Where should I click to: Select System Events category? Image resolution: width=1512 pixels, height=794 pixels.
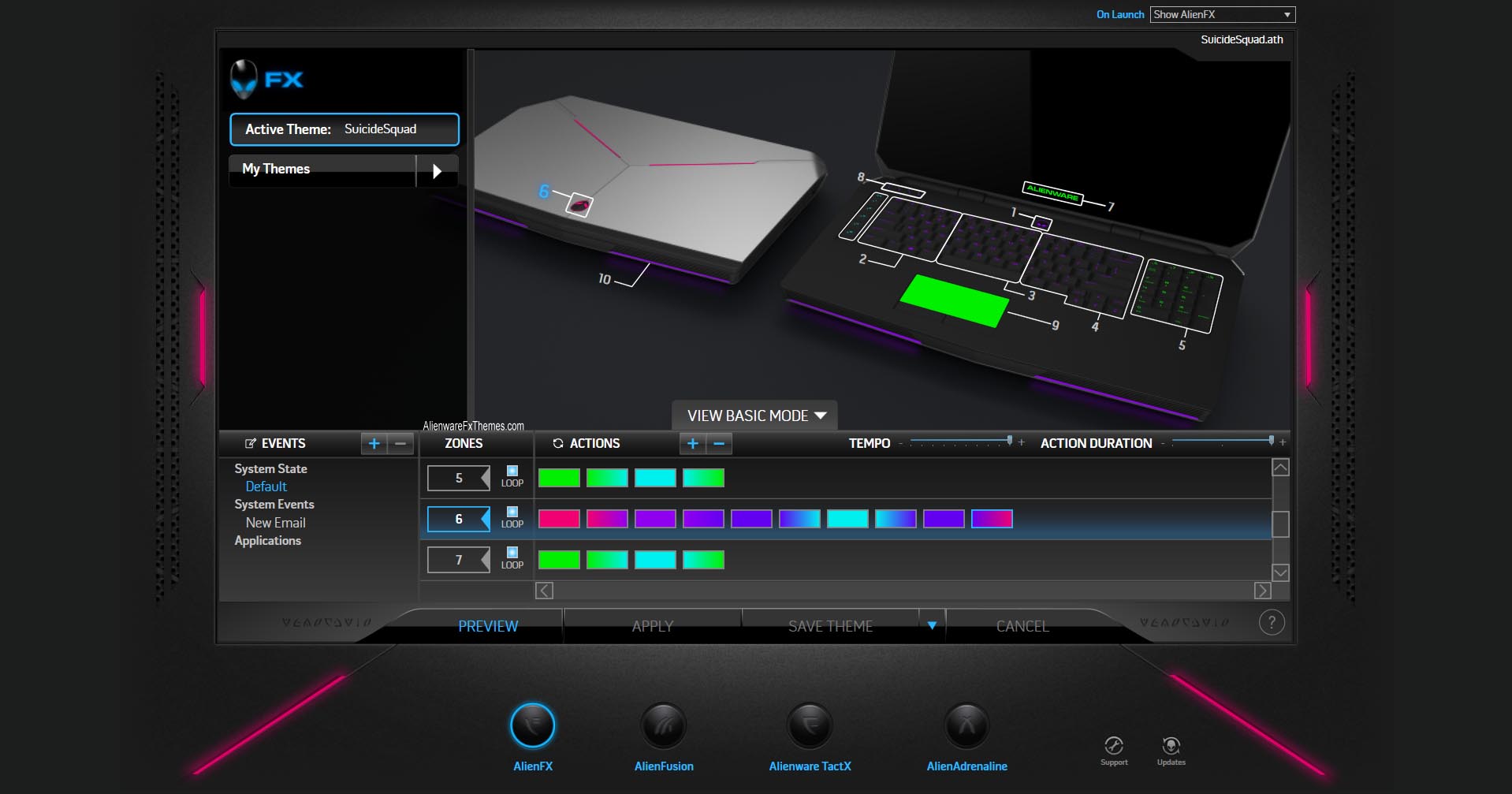(274, 504)
